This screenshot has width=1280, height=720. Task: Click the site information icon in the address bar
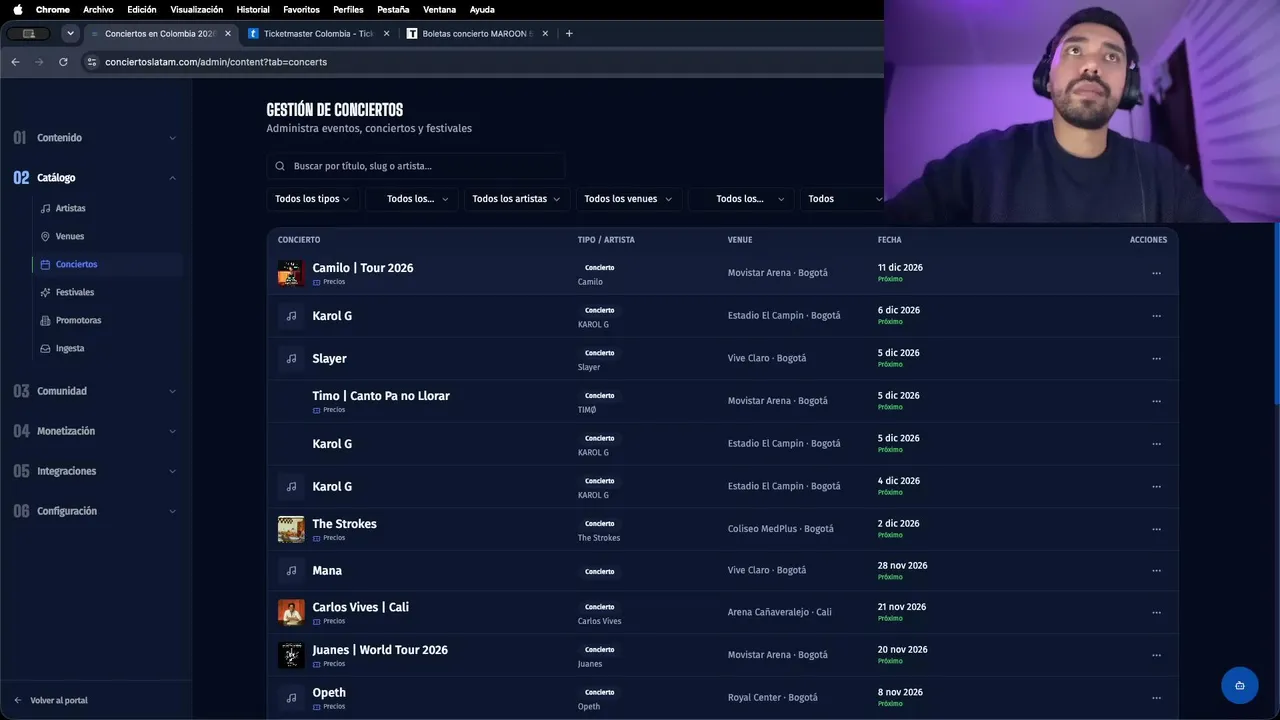coord(92,62)
